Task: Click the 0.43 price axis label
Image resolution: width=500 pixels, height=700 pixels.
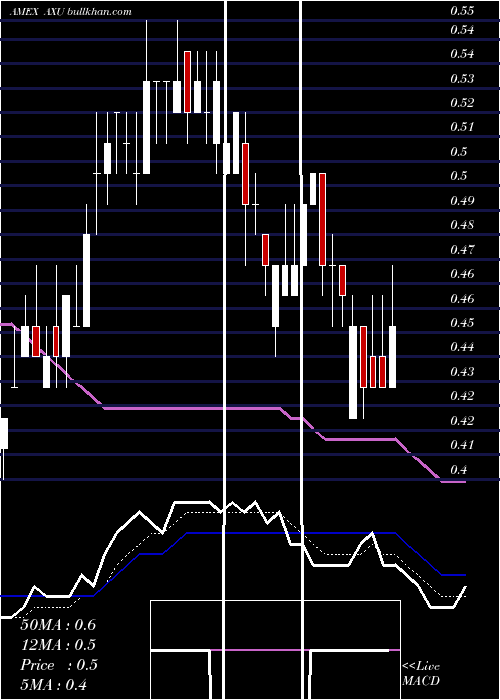Action: [x=462, y=371]
